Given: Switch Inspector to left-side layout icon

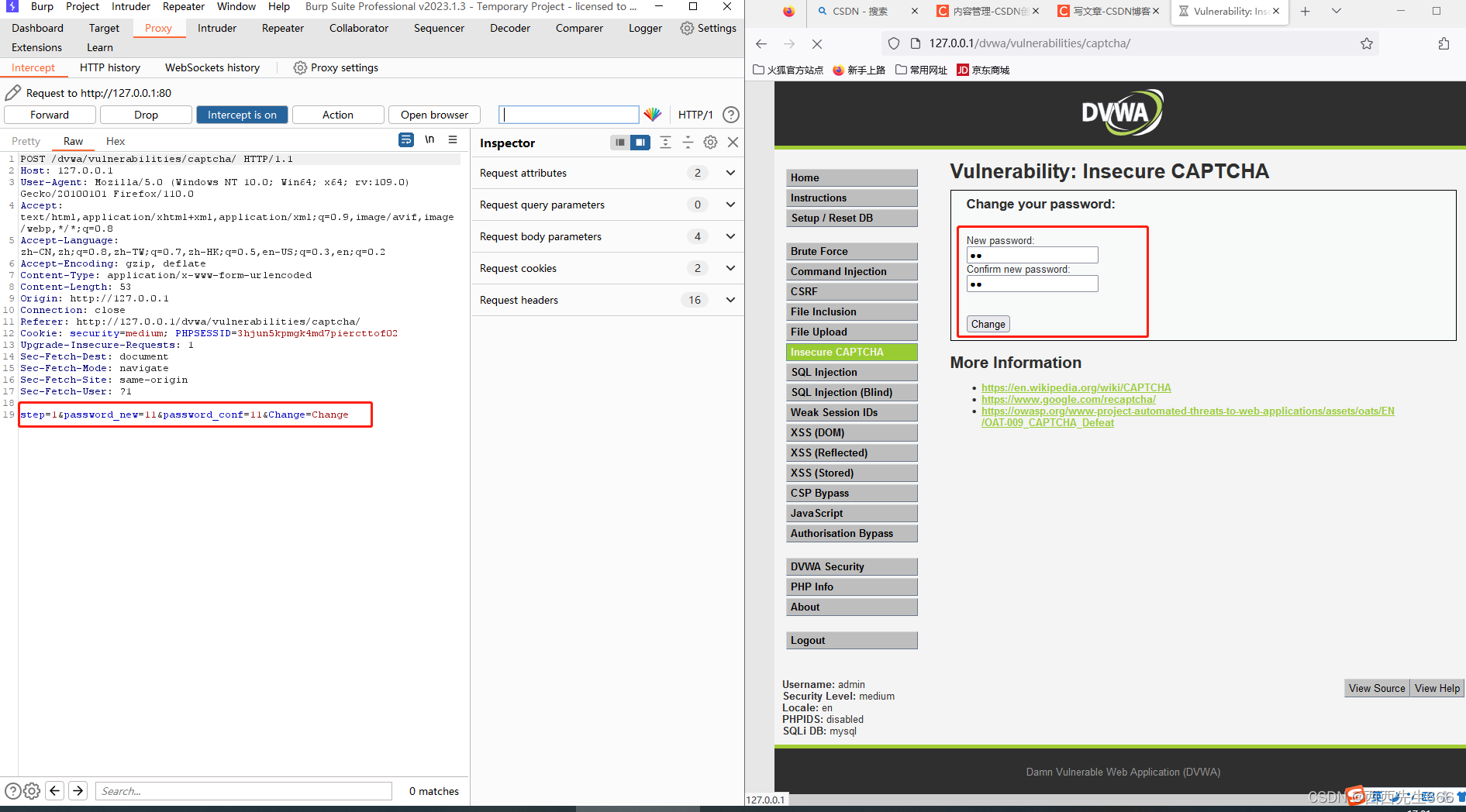Looking at the screenshot, I should pos(619,143).
